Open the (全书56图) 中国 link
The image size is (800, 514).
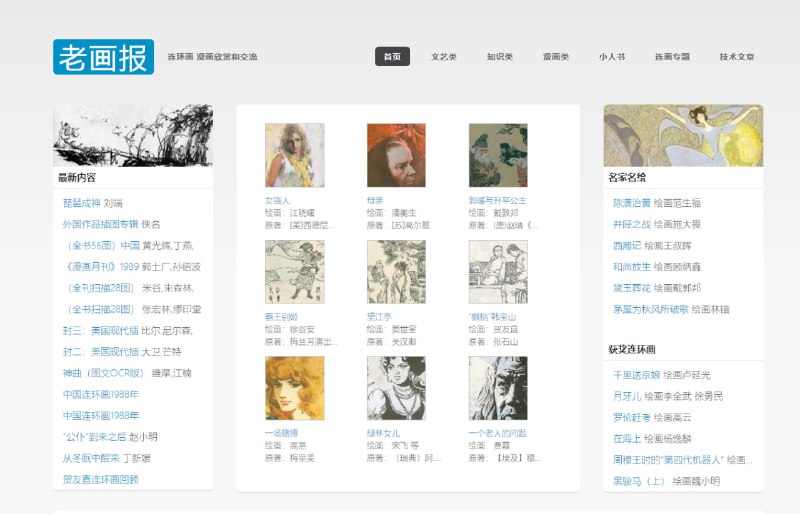pyautogui.click(x=102, y=246)
